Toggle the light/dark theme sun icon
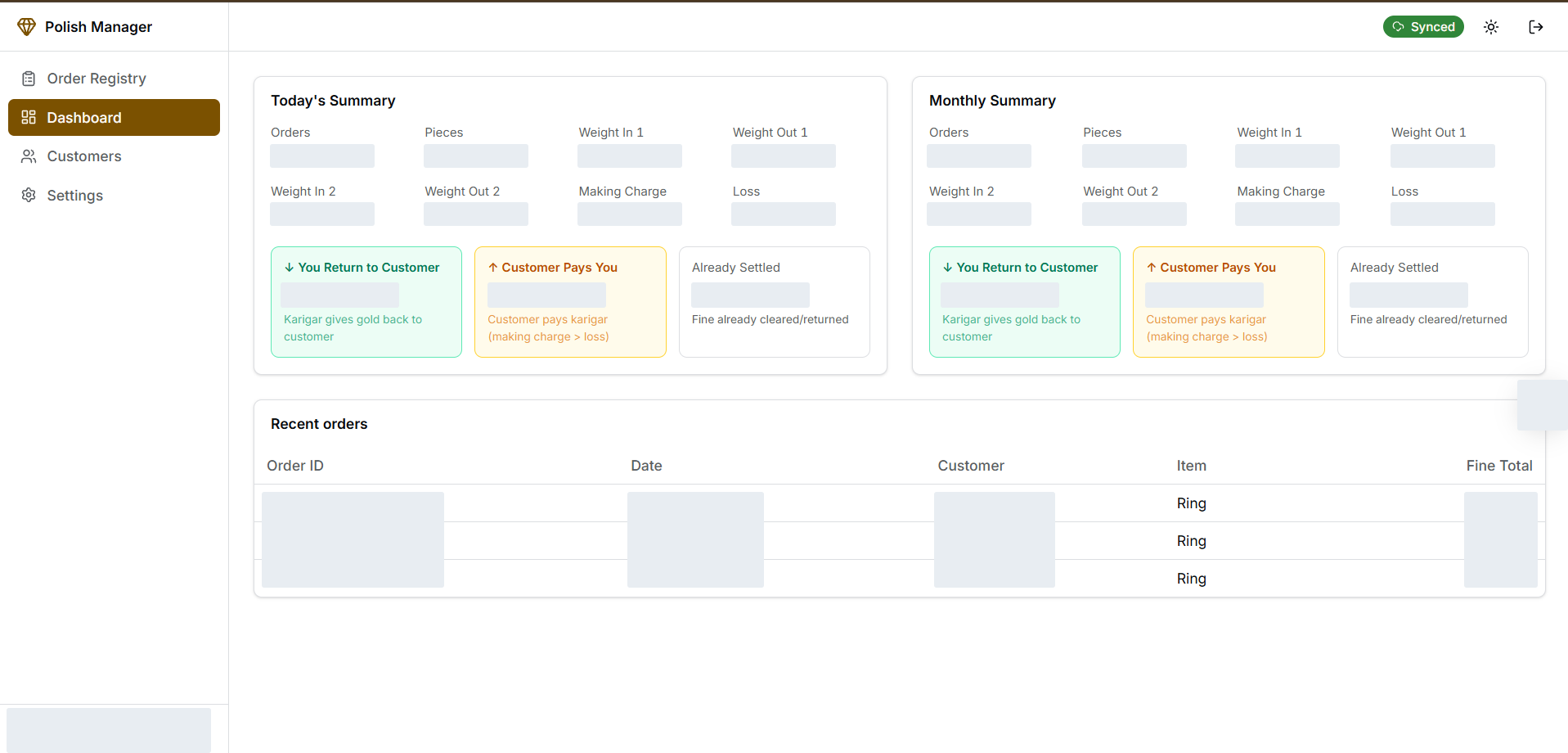Viewport: 1568px width, 753px height. [1491, 27]
